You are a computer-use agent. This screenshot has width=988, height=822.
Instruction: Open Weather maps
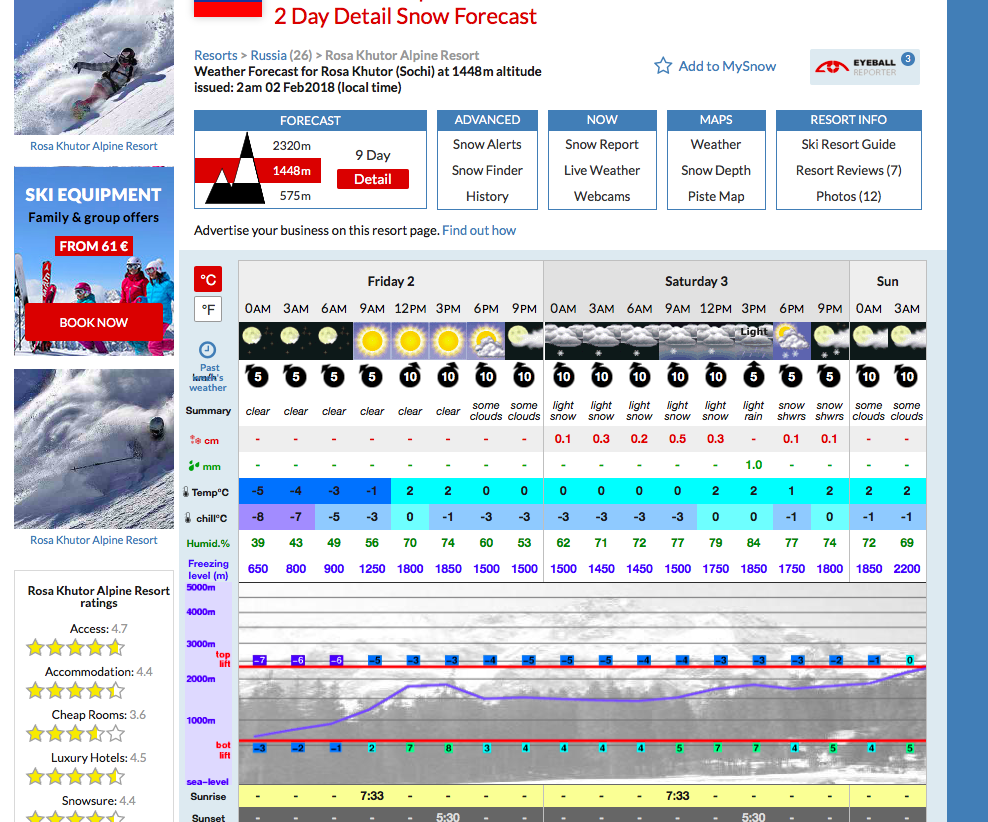pyautogui.click(x=716, y=144)
